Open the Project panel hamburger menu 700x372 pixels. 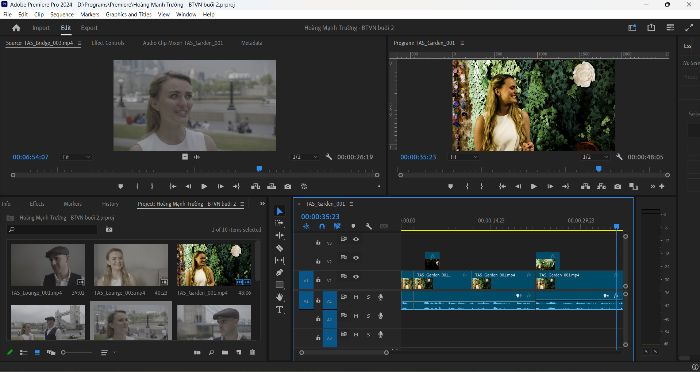(242, 204)
